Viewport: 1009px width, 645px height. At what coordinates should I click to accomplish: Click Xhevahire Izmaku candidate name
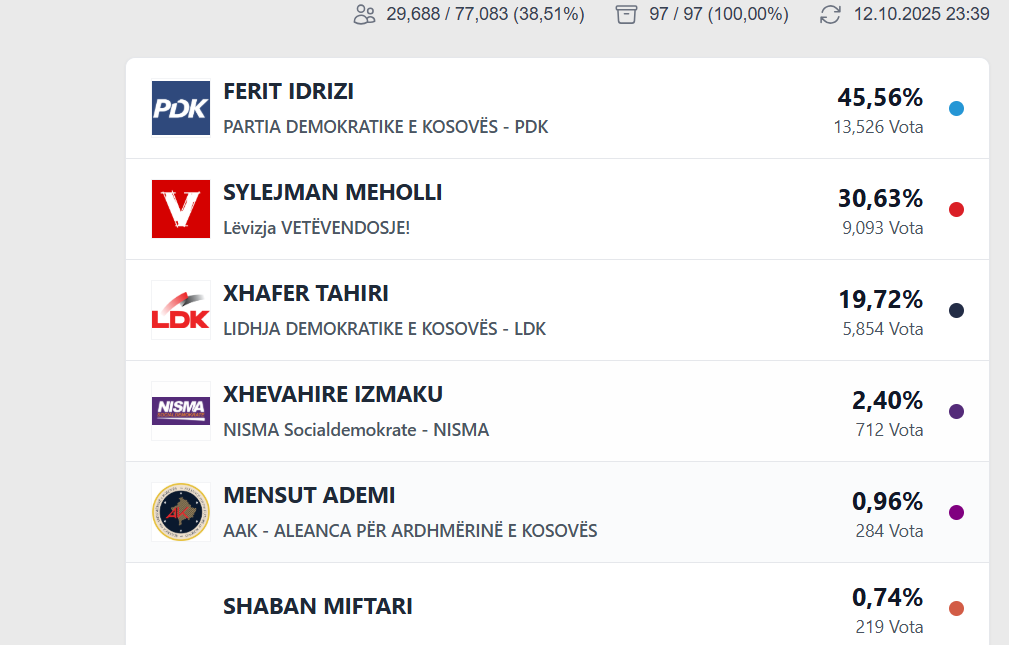tap(332, 395)
